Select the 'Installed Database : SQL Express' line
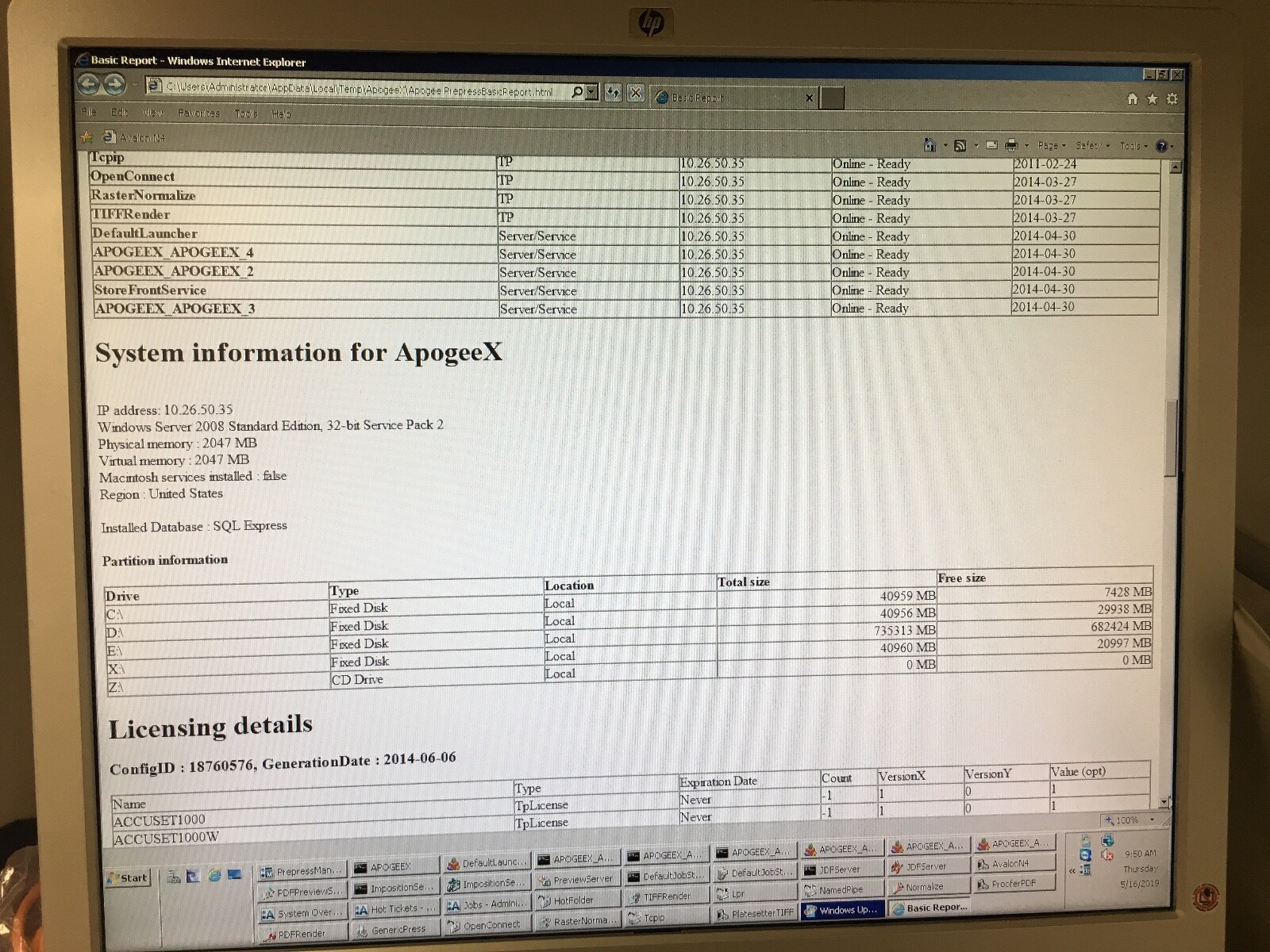 pos(194,526)
